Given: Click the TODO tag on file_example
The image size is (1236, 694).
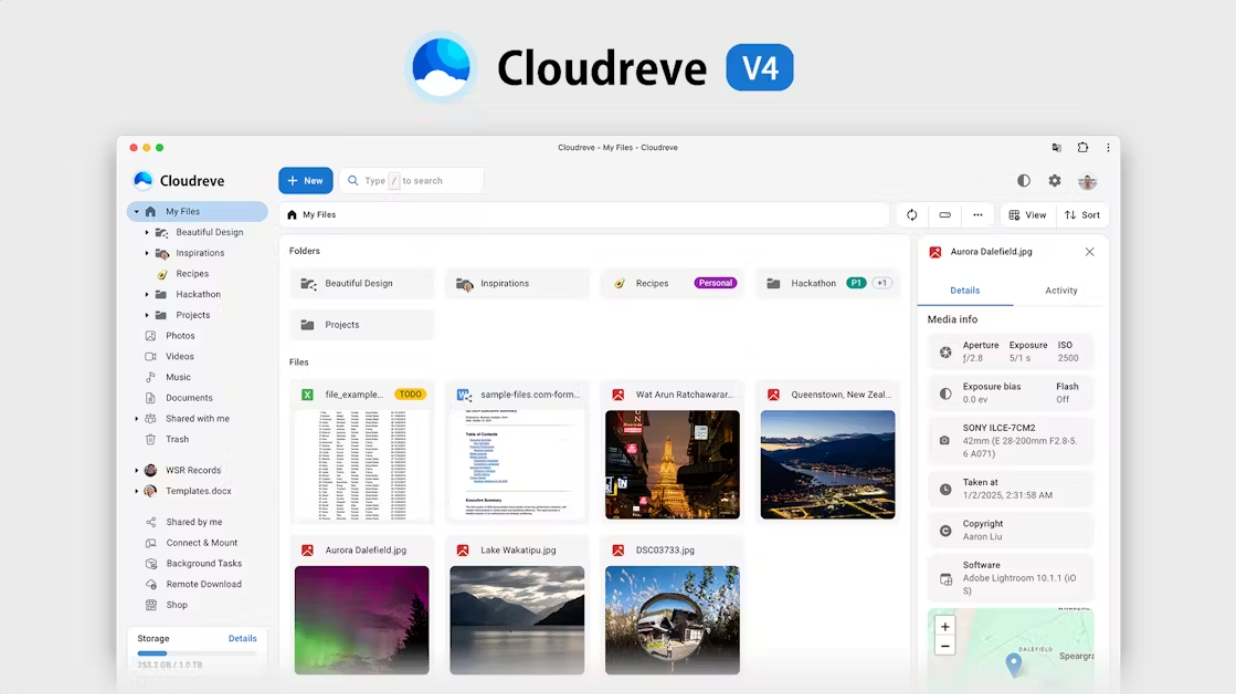Looking at the screenshot, I should (410, 395).
